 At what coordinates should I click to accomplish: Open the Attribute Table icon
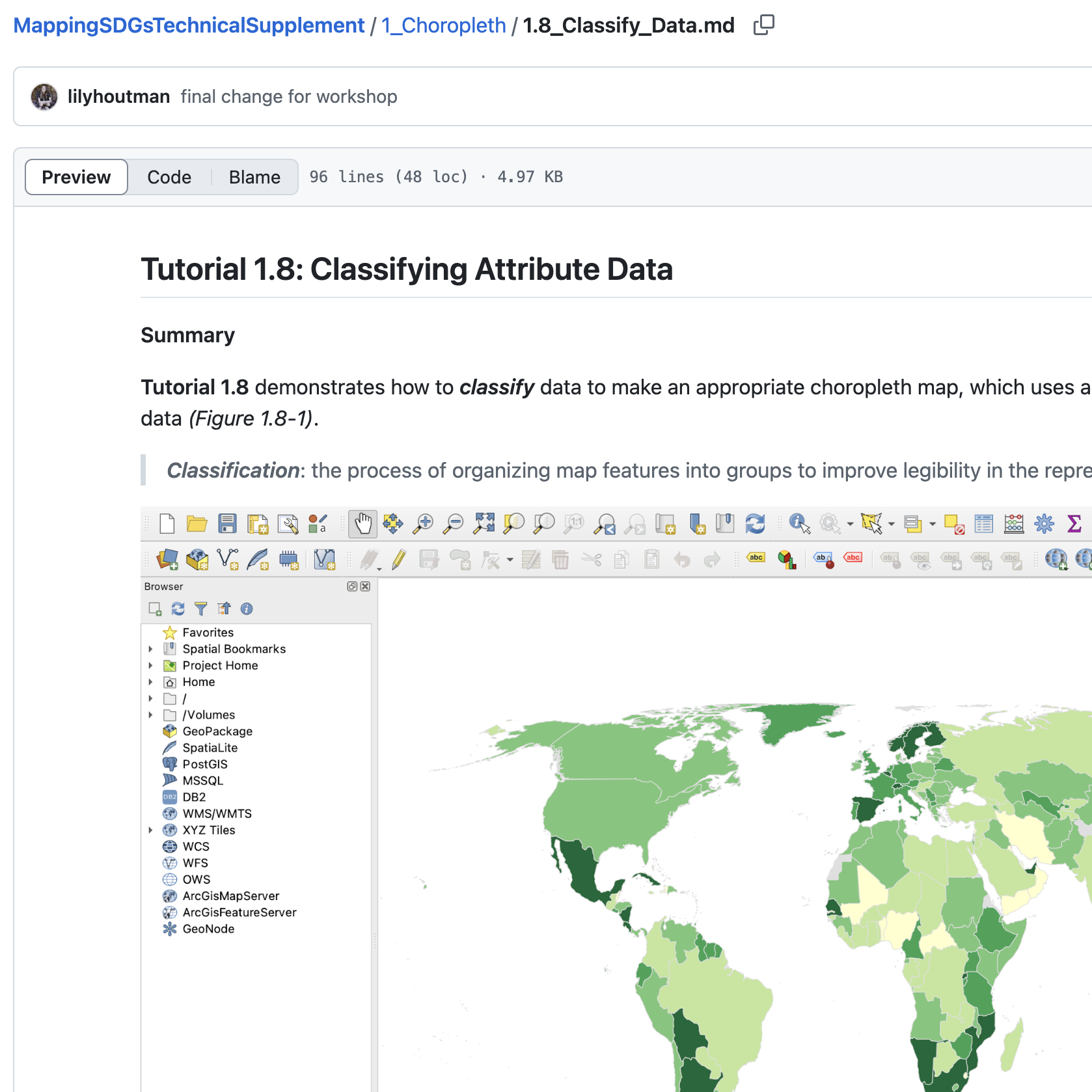983,524
